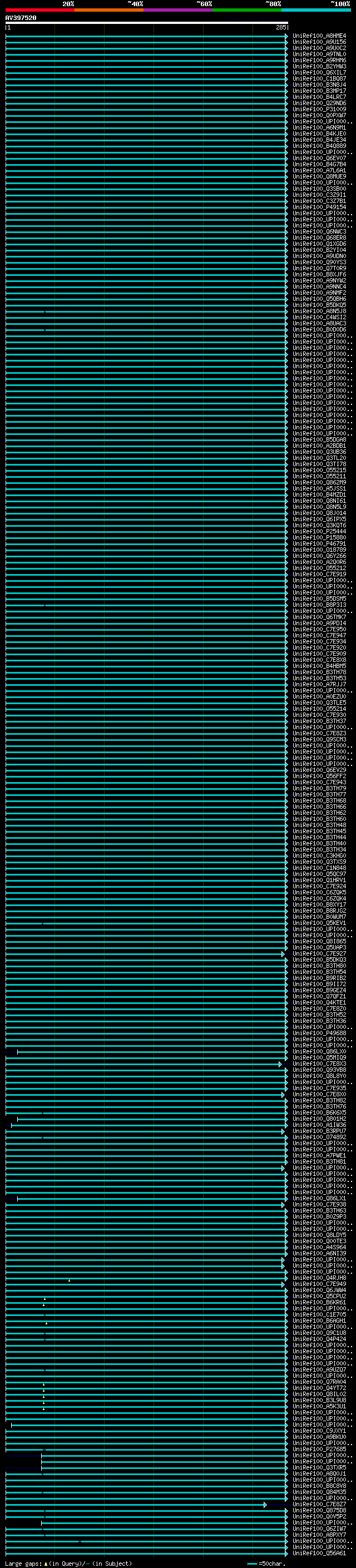Image resolution: width=356 pixels, height=1568 pixels.
Task: Select hit label UniRef100_C1N848
Action: (x=319, y=868)
